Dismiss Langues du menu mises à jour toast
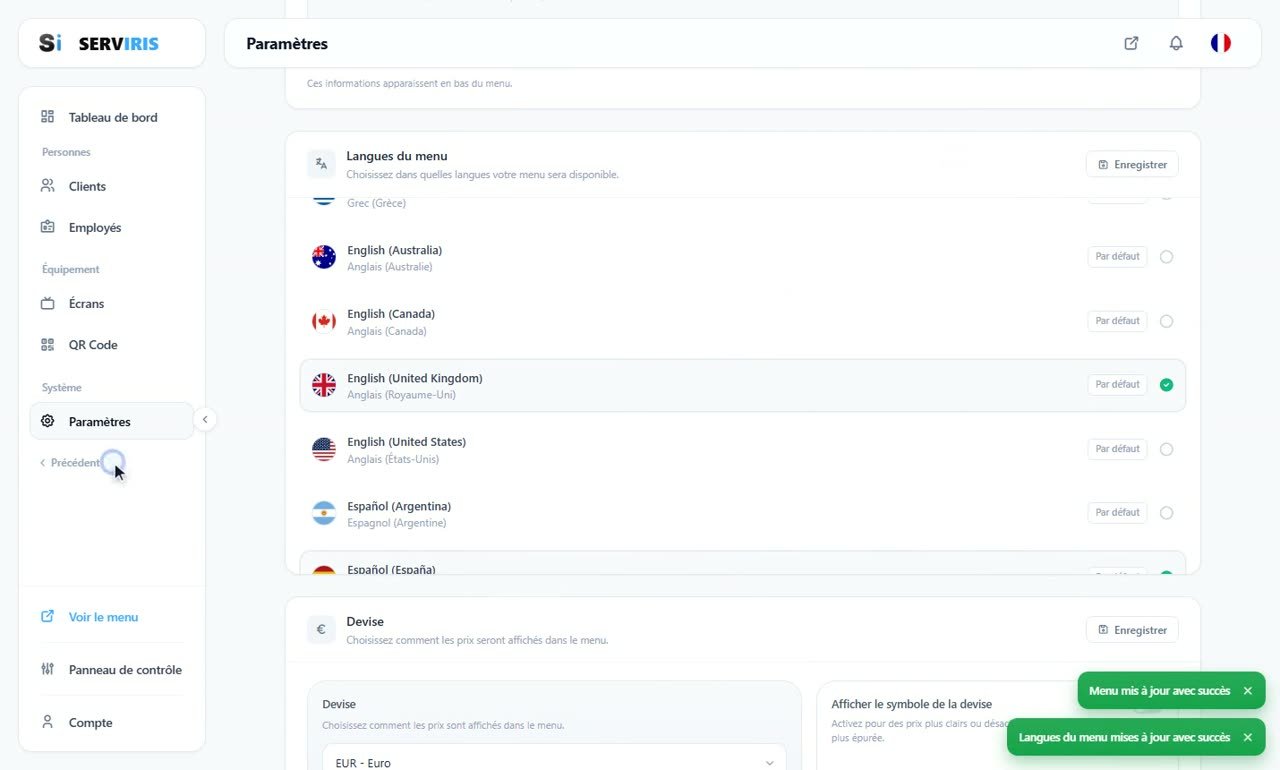The image size is (1280, 770). coord(1247,737)
